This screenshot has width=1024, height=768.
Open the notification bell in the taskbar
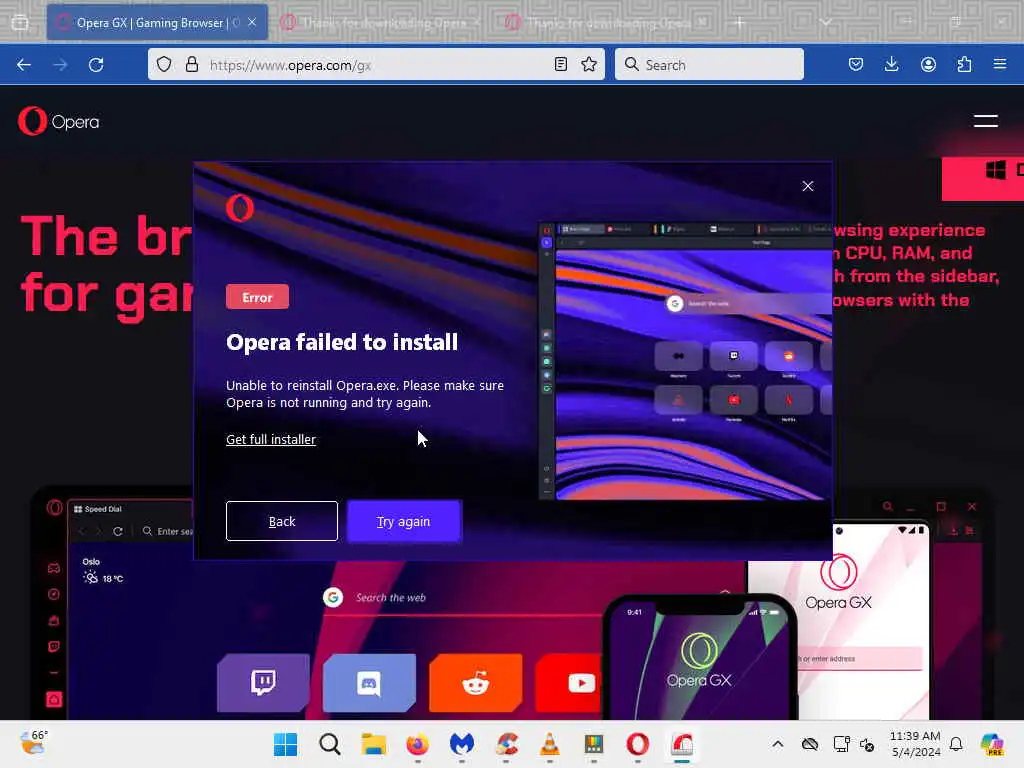tap(956, 744)
